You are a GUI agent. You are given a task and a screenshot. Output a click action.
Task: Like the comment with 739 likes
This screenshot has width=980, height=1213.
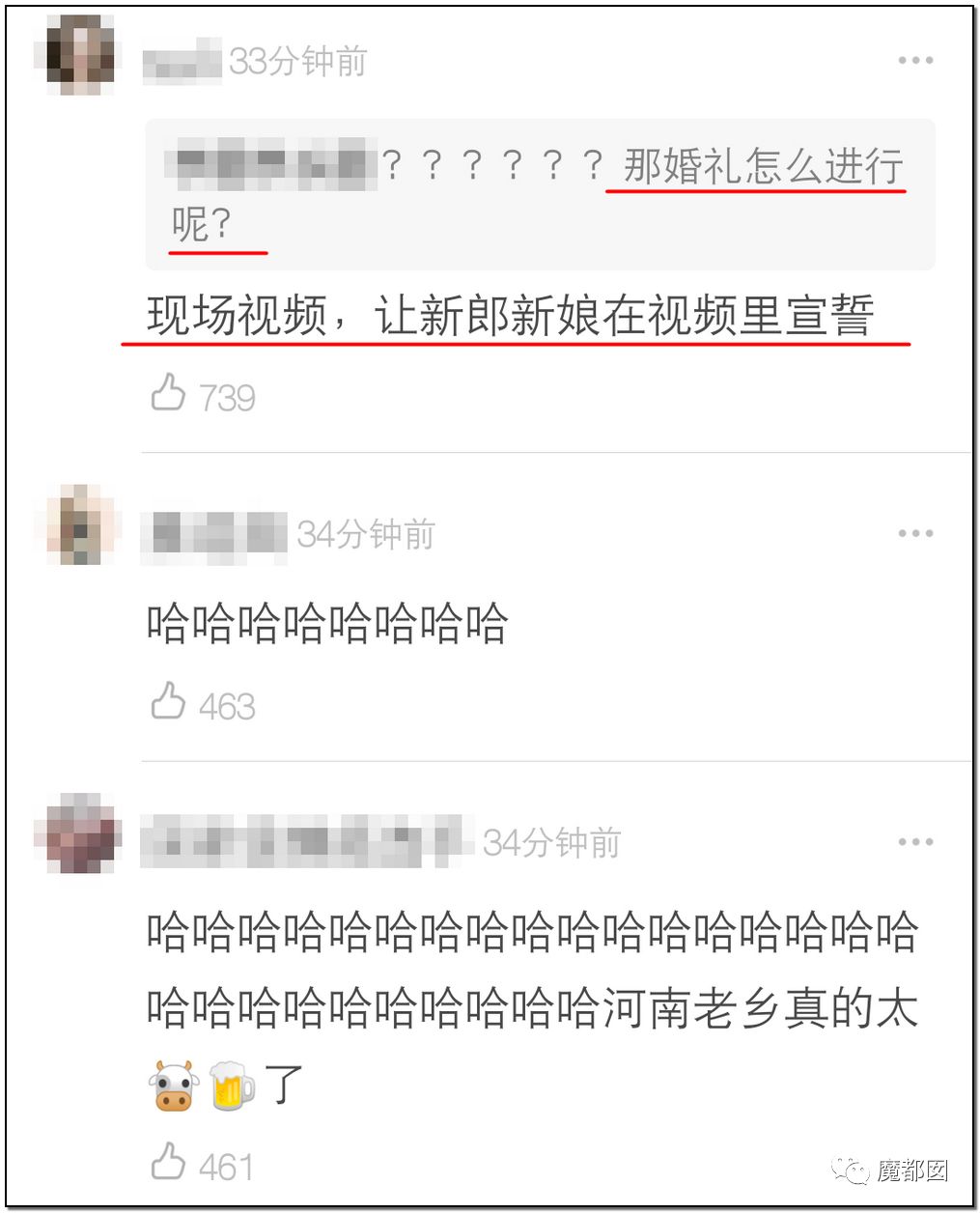pyautogui.click(x=168, y=393)
